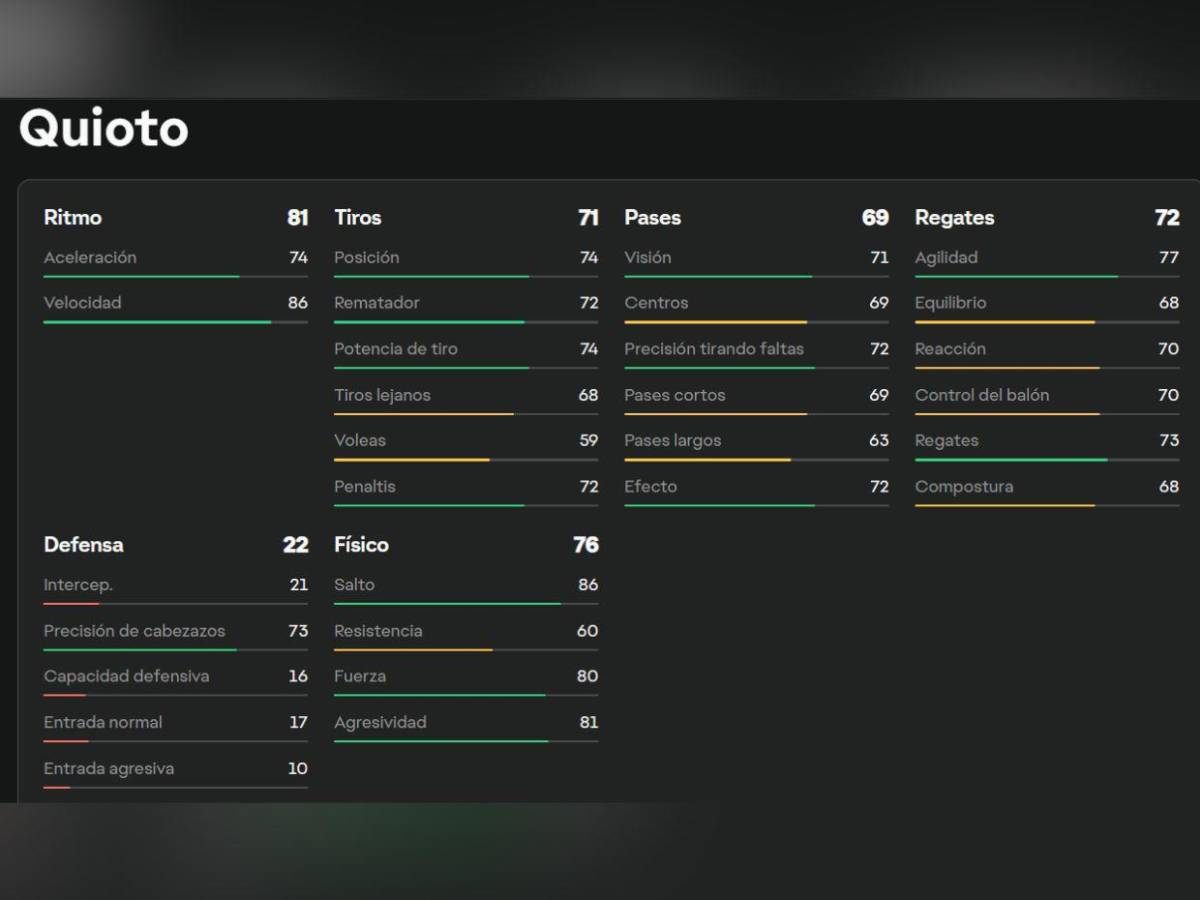Viewport: 1200px width, 900px height.
Task: Click the Agresividad value 81
Action: pyautogui.click(x=588, y=722)
